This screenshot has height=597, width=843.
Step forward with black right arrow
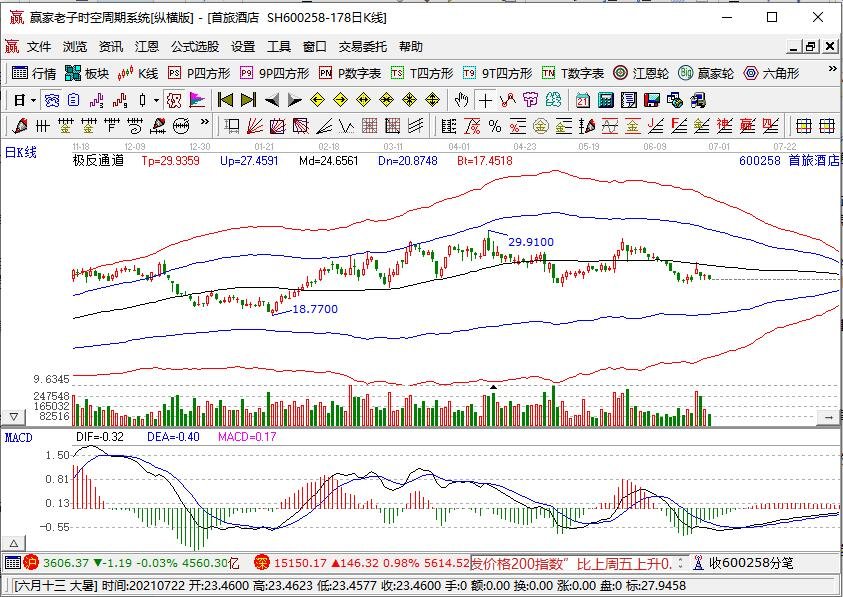click(295, 100)
